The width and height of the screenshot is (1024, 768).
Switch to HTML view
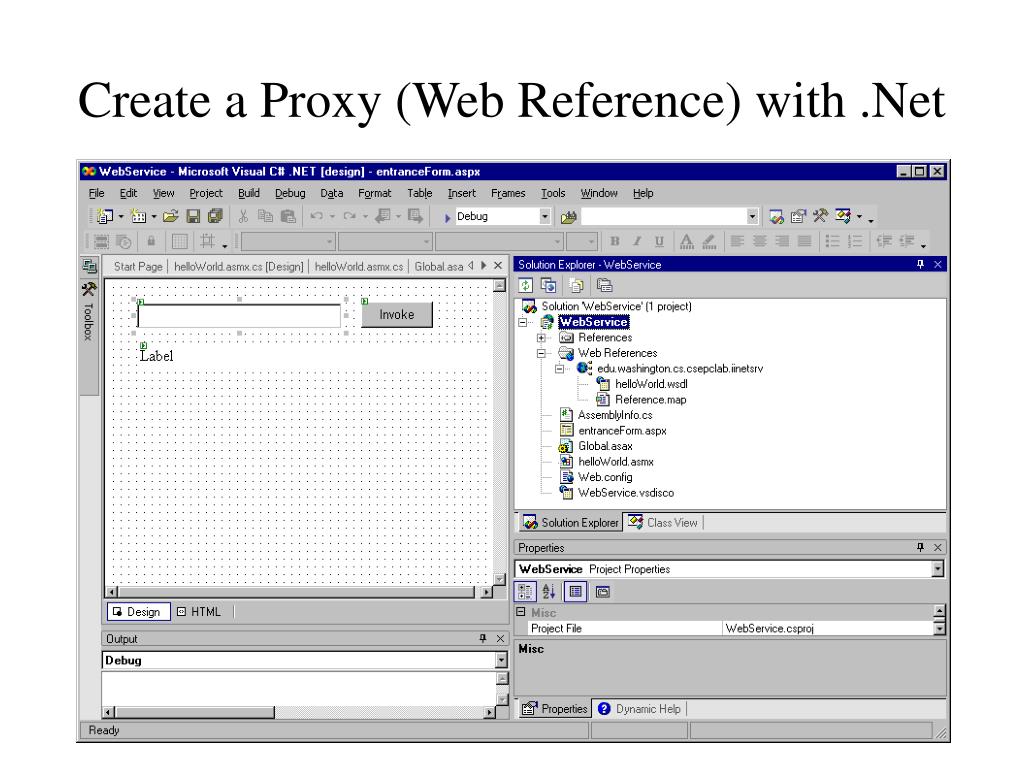tap(200, 612)
